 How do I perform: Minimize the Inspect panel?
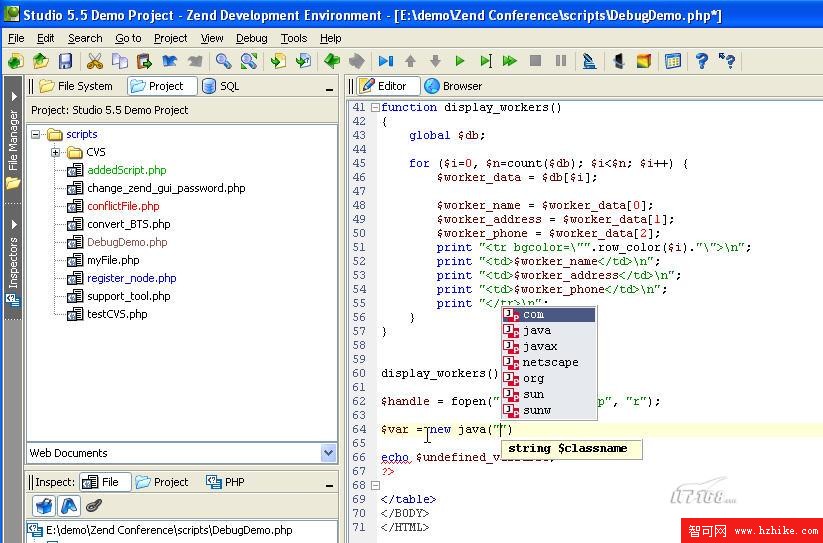pos(329,486)
